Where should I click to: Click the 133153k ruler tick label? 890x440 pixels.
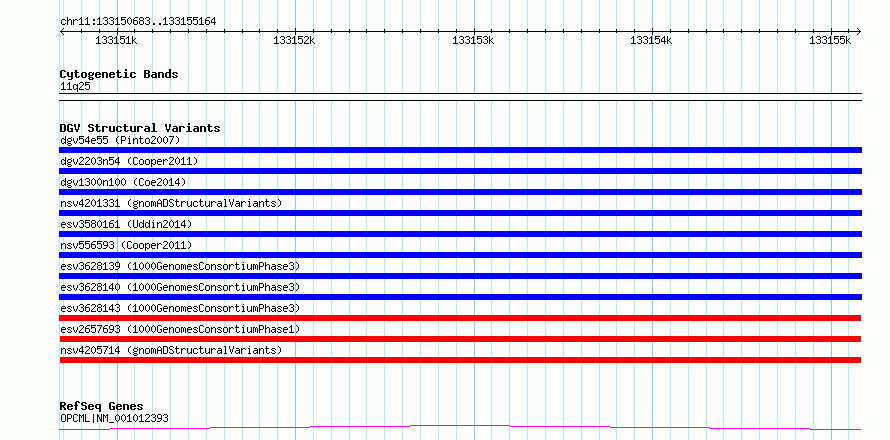[473, 40]
